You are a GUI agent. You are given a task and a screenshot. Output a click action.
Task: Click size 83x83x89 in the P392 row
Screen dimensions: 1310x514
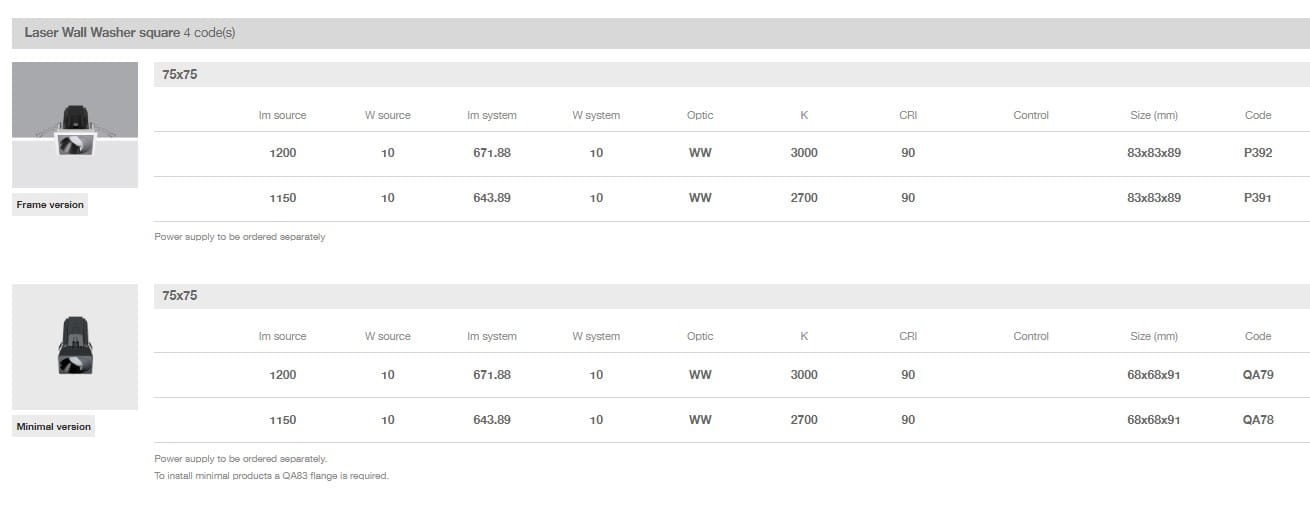pos(1153,153)
